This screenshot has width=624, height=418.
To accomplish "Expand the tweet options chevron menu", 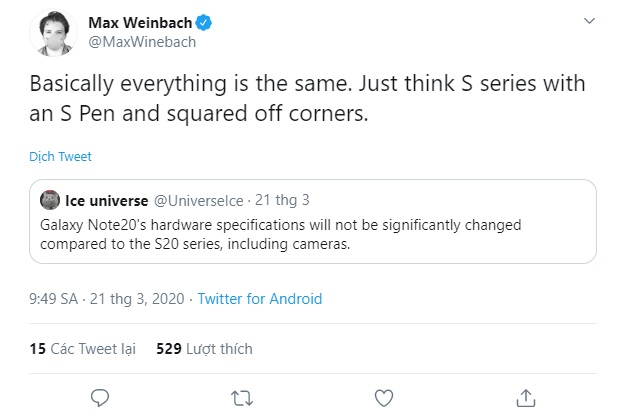I will click(589, 21).
